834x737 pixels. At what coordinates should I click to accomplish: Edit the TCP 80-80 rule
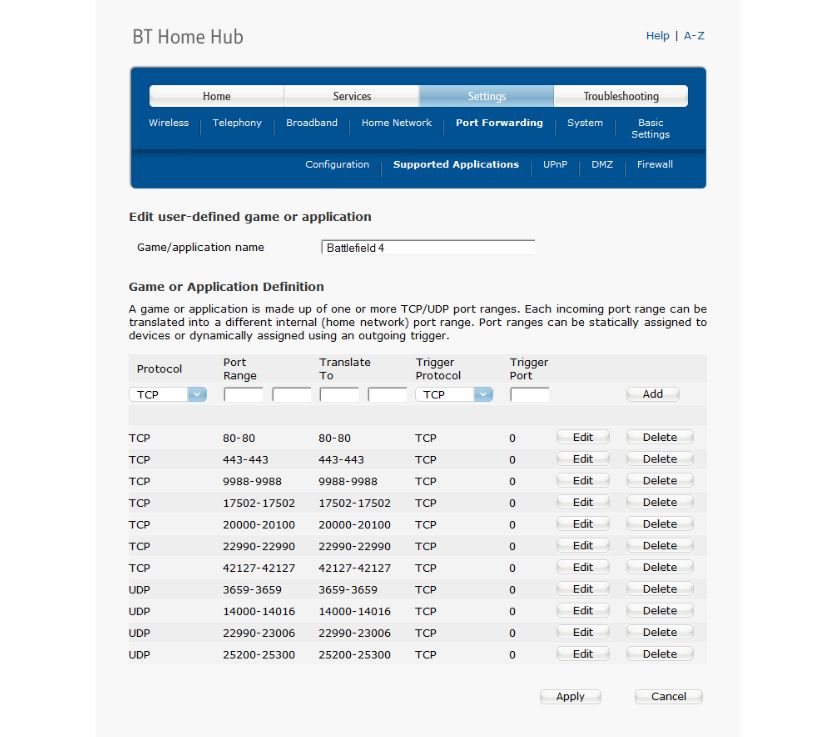pyautogui.click(x=583, y=437)
